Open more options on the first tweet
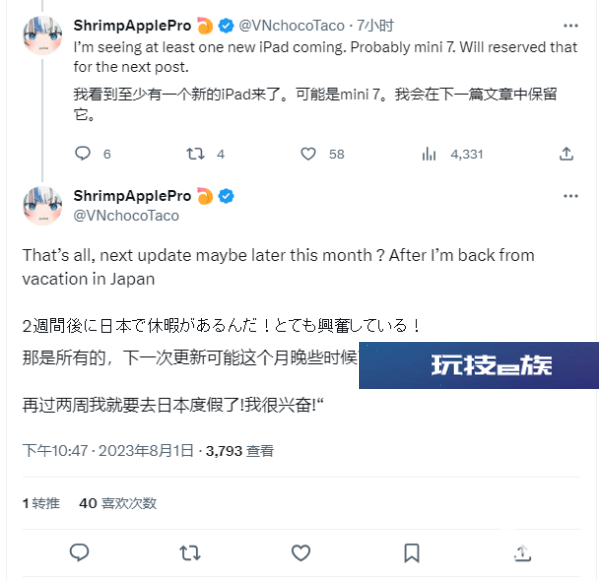Viewport: 600px width, 580px height. pyautogui.click(x=571, y=26)
